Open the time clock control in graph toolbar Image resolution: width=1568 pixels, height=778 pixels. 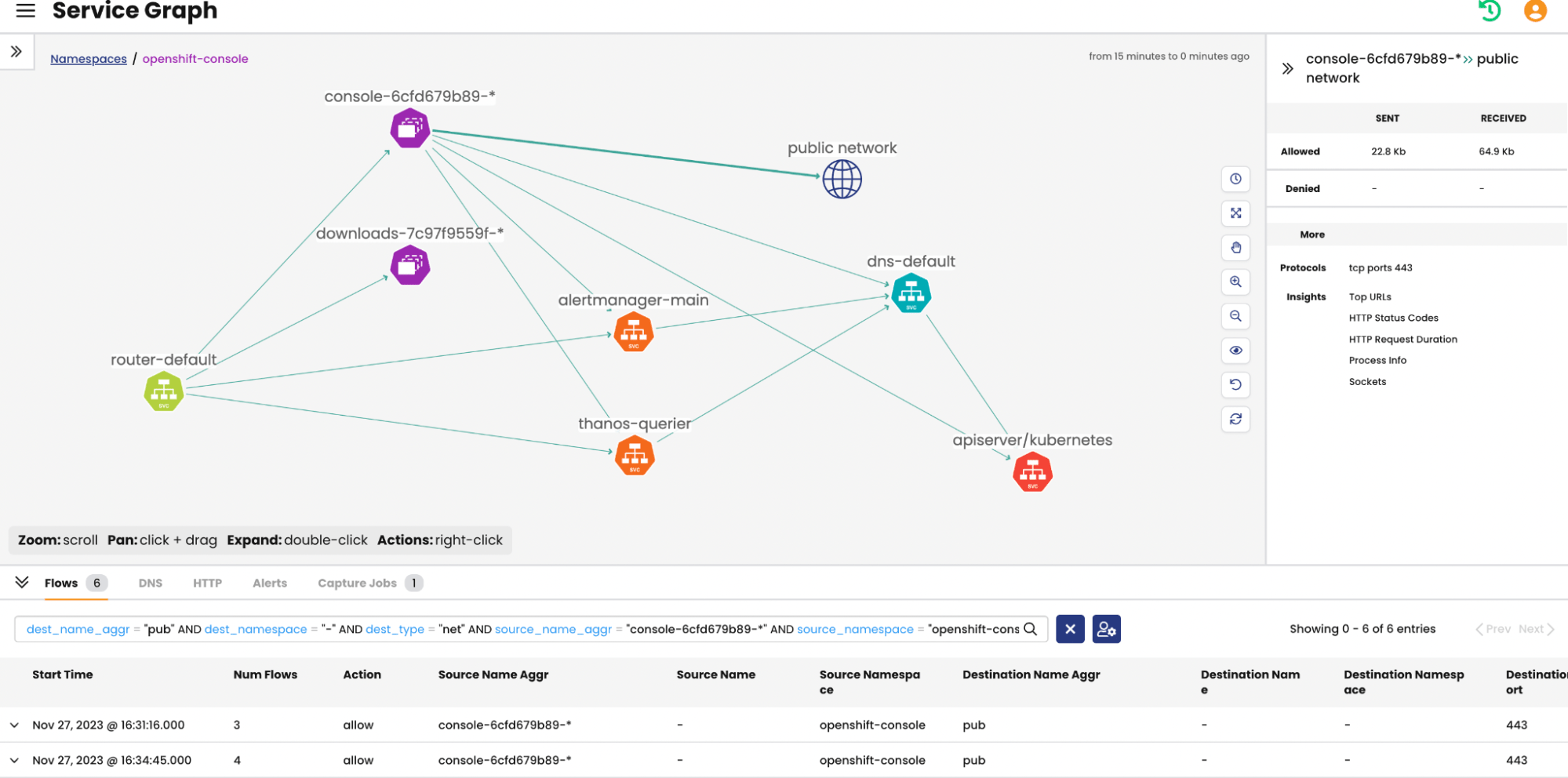click(x=1235, y=179)
